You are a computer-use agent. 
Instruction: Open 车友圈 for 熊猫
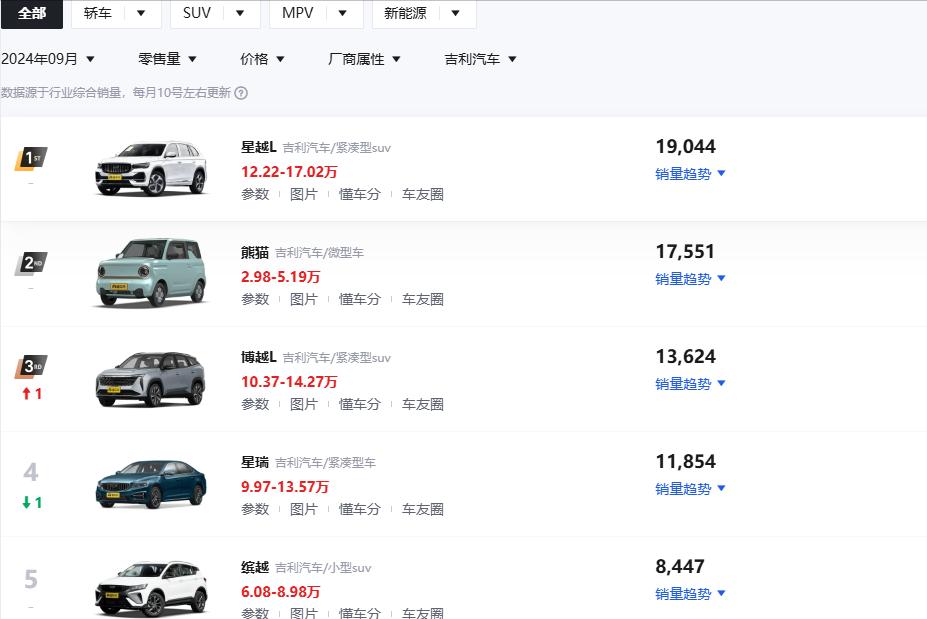pos(423,300)
